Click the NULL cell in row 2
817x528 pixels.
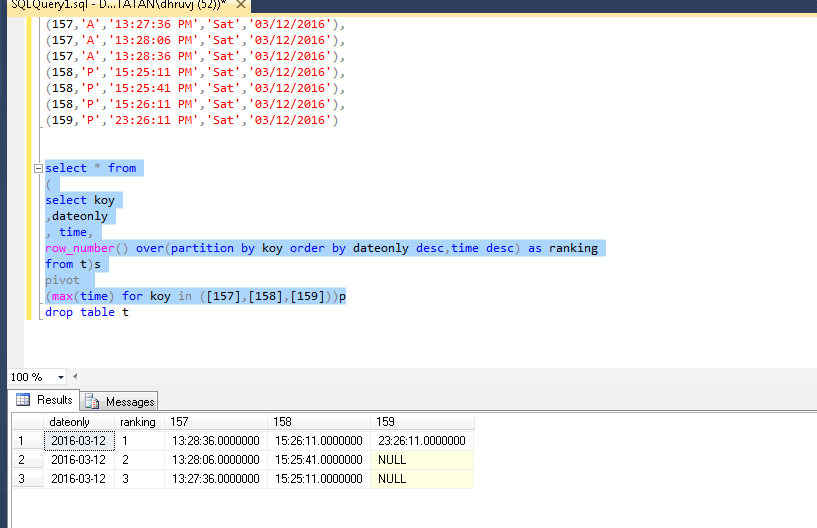(x=422, y=460)
